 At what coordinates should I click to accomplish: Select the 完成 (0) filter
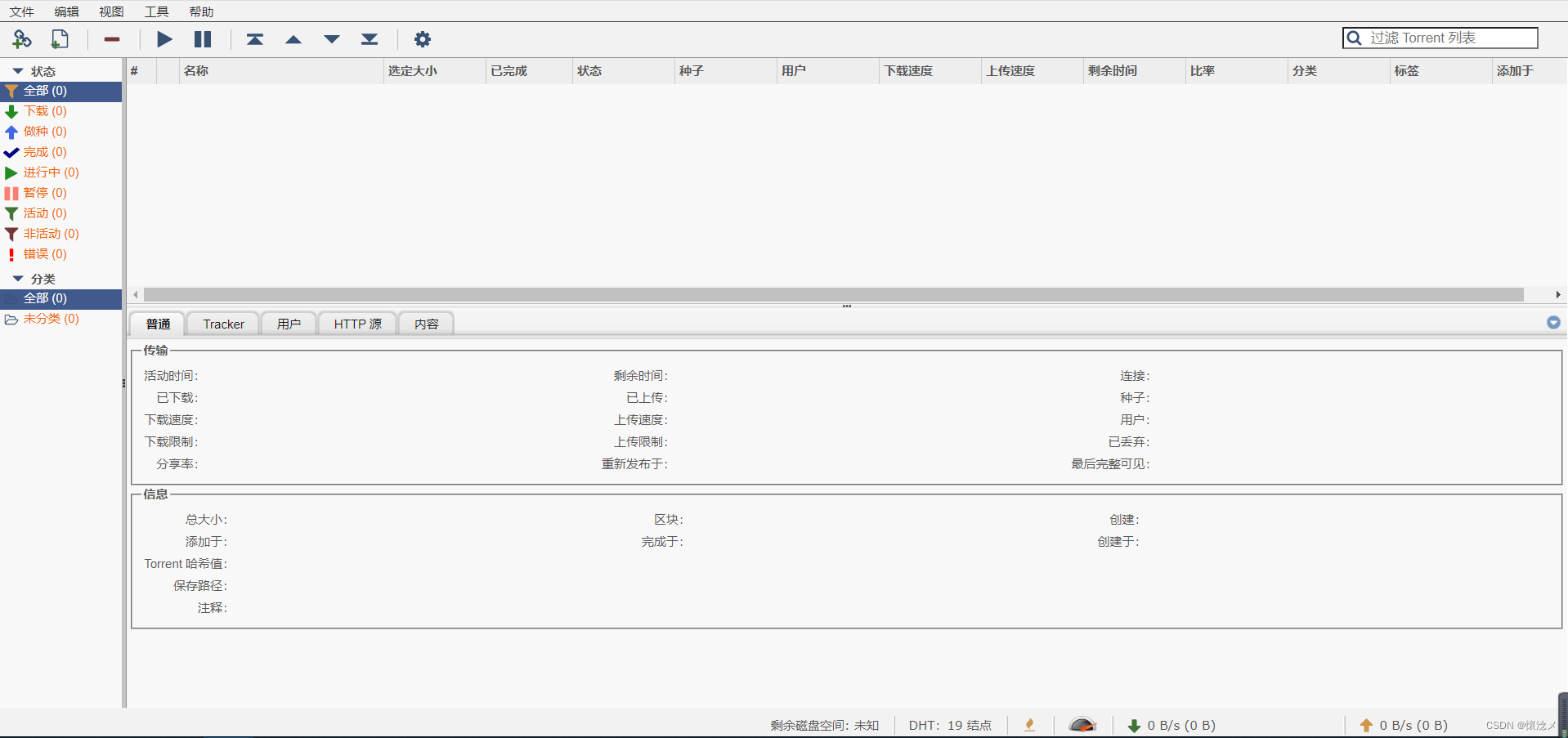(x=61, y=152)
